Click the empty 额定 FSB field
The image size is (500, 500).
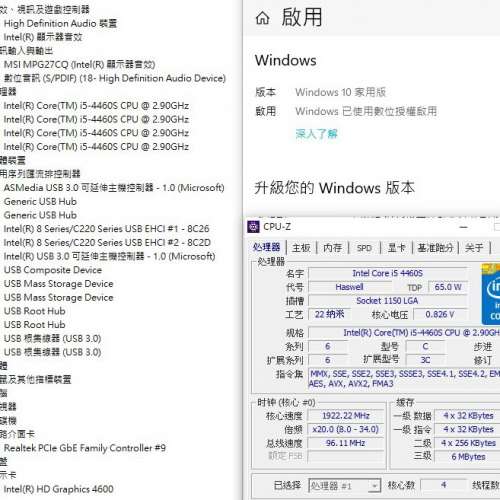click(346, 456)
